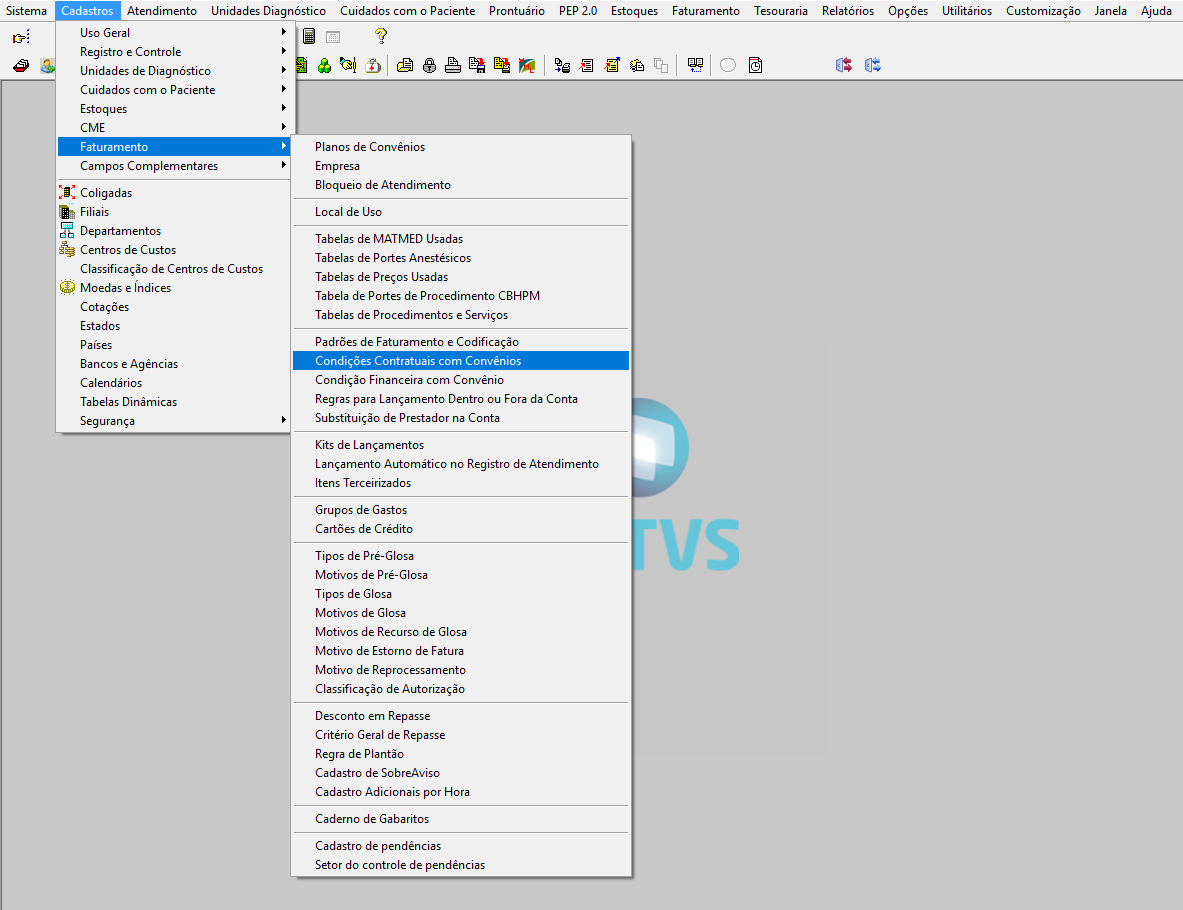Screen dimensions: 1183x910
Task: Click the red icon at toolbar's left end
Action: point(21,66)
